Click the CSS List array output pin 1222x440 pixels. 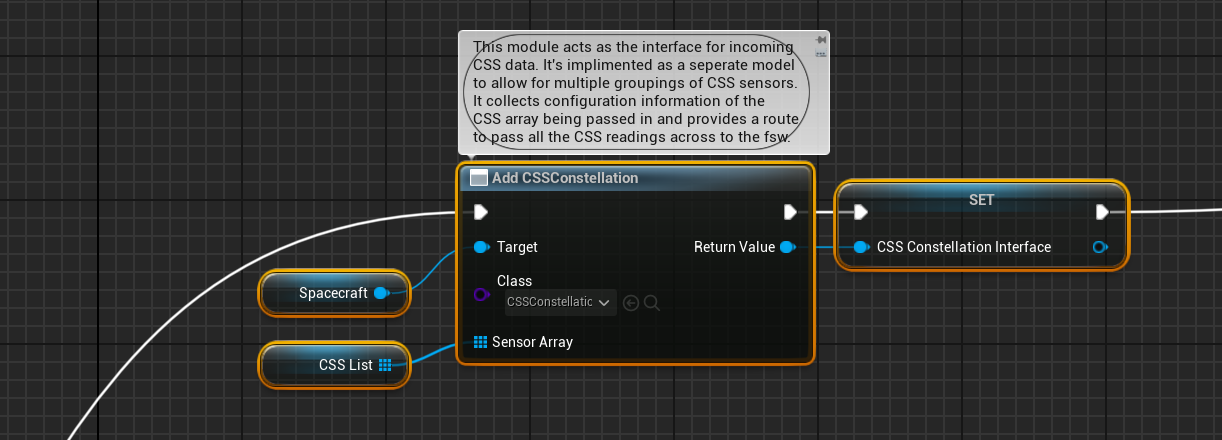[x=386, y=365]
